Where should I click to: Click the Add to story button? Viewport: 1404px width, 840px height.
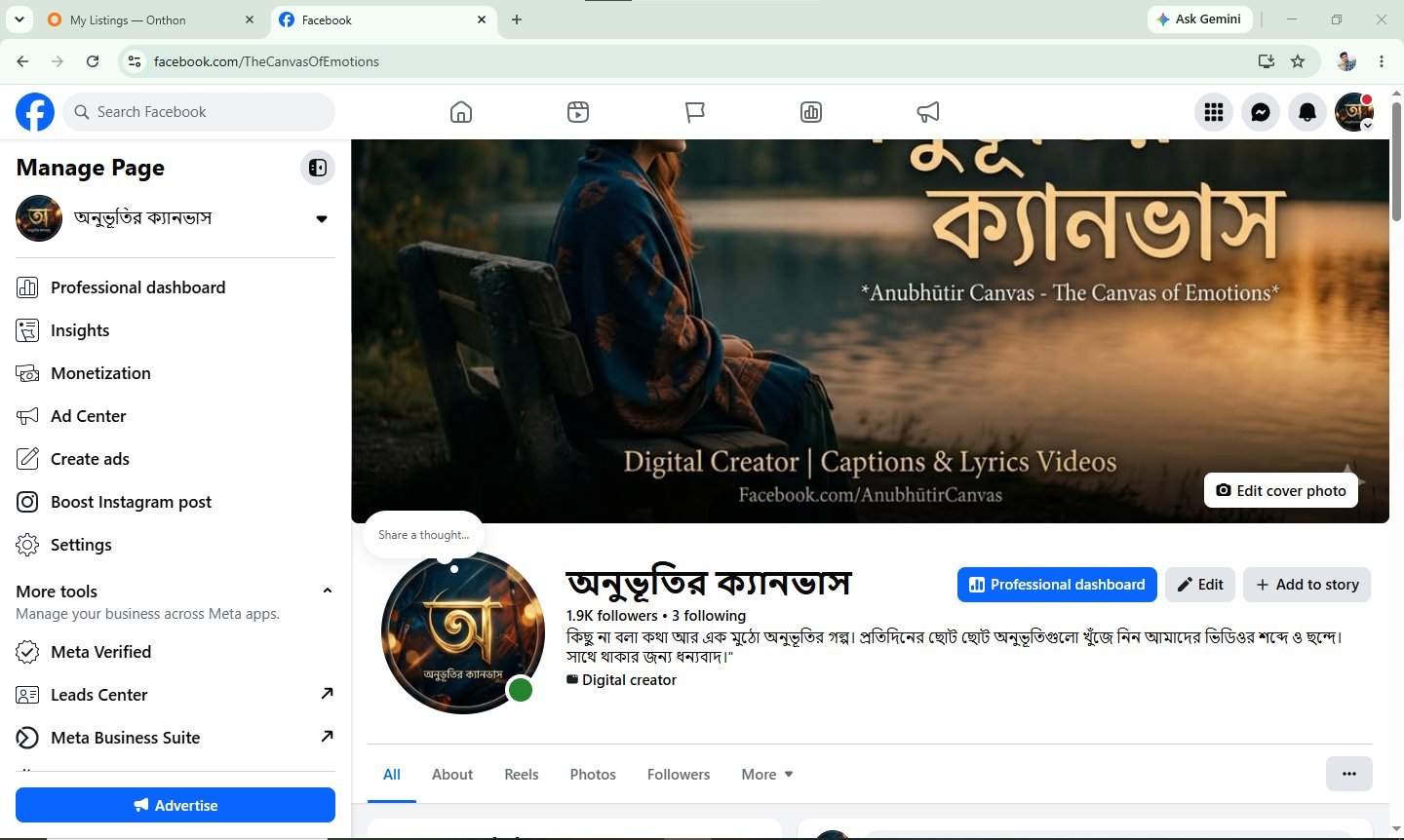(x=1307, y=585)
